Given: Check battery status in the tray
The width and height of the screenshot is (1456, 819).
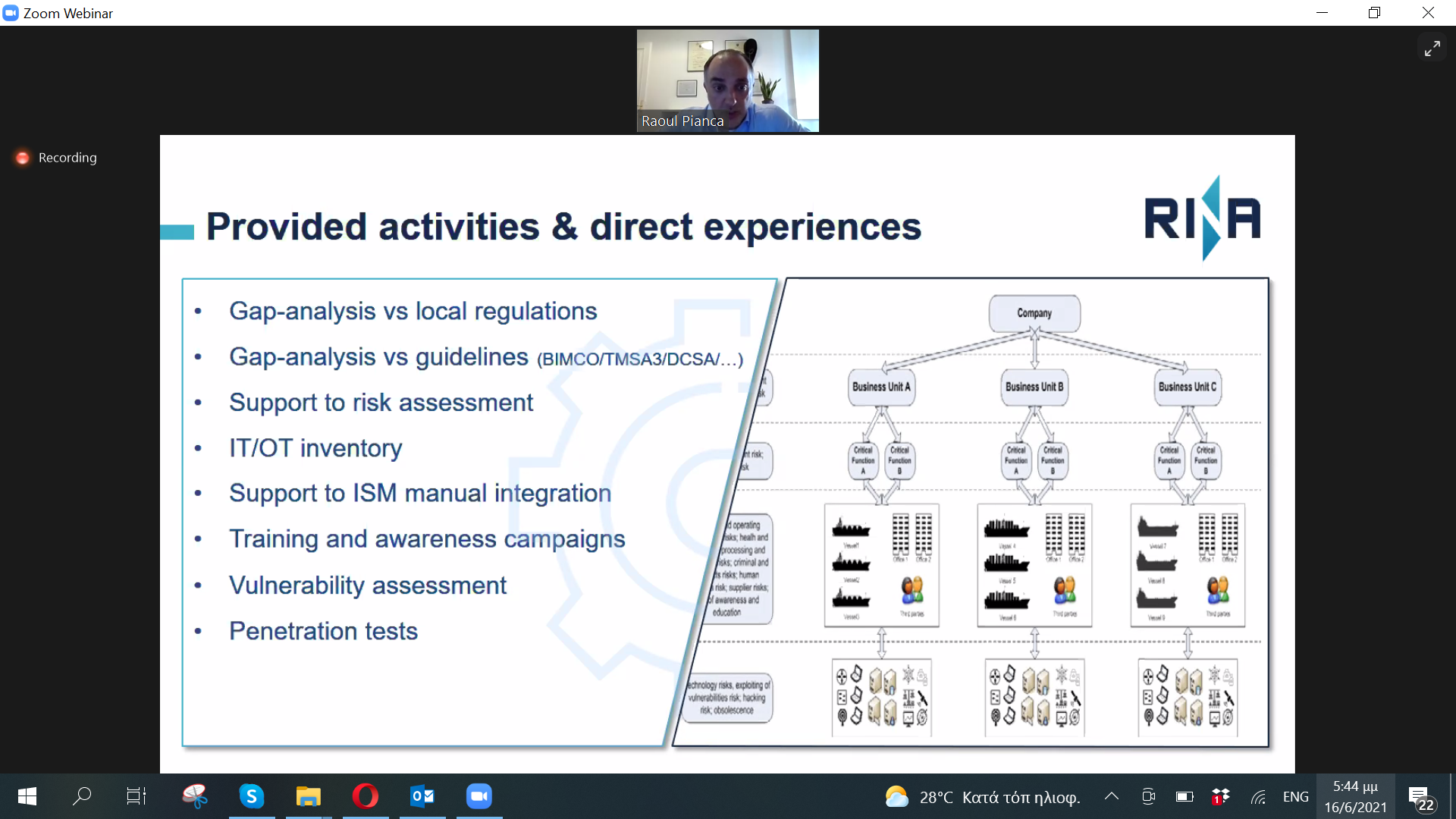Looking at the screenshot, I should click(1185, 796).
